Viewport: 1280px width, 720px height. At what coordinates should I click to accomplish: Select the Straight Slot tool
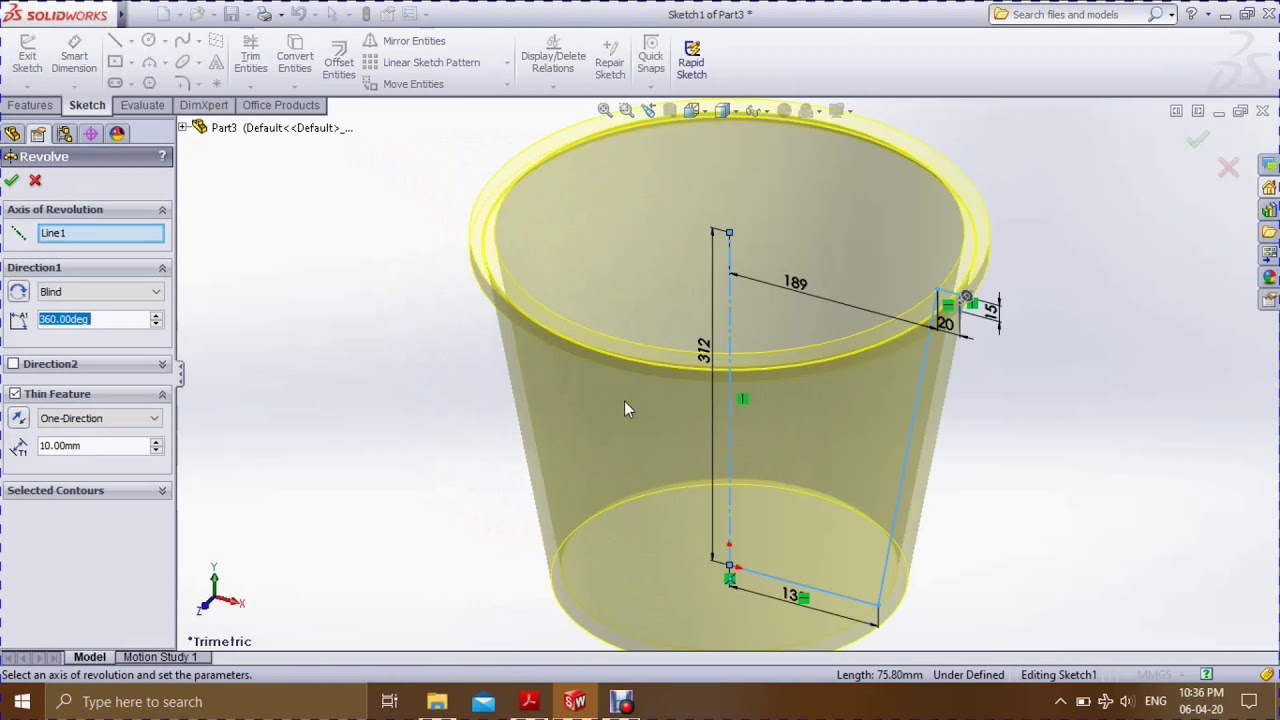tap(115, 83)
